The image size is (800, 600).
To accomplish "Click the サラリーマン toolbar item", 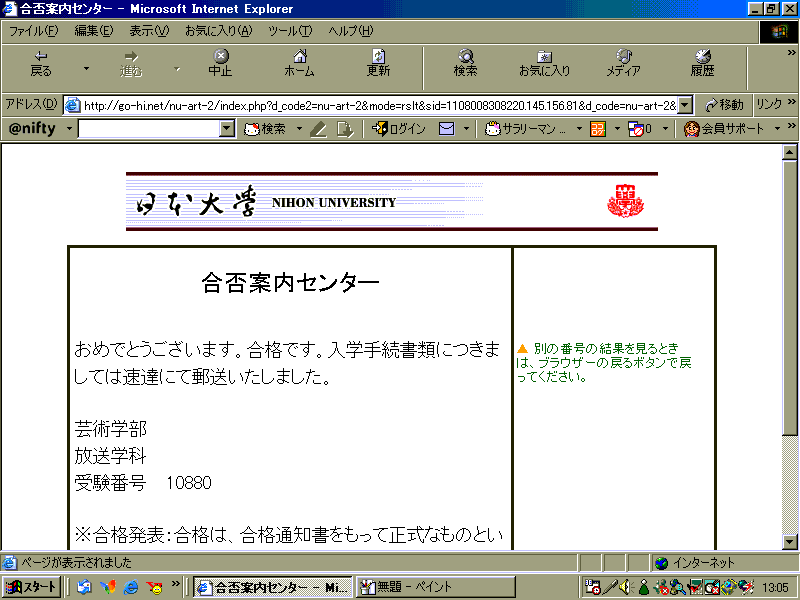I will point(526,129).
